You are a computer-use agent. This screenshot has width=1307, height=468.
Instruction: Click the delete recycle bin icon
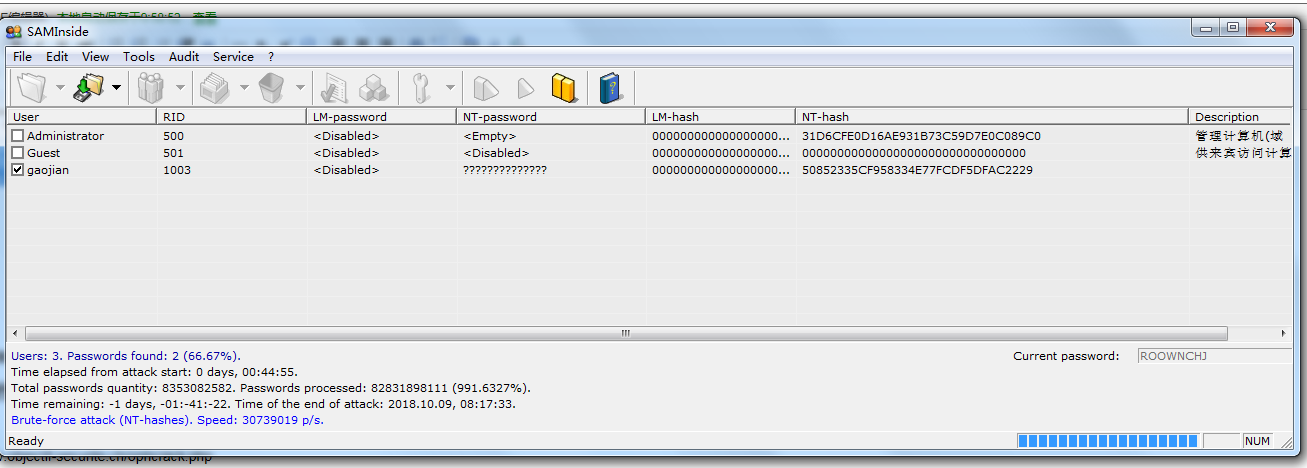(271, 88)
